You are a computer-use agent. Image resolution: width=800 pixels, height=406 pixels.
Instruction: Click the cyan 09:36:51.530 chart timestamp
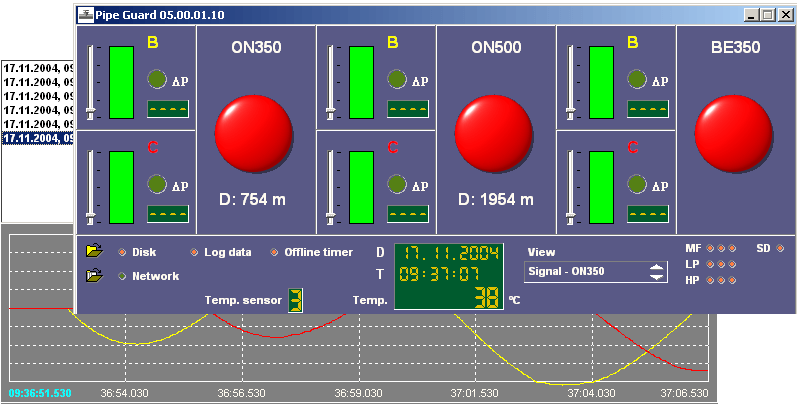coord(40,393)
